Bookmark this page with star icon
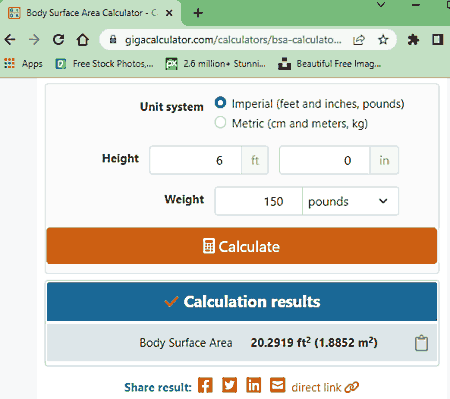Viewport: 450px width, 399px height. [x=383, y=40]
